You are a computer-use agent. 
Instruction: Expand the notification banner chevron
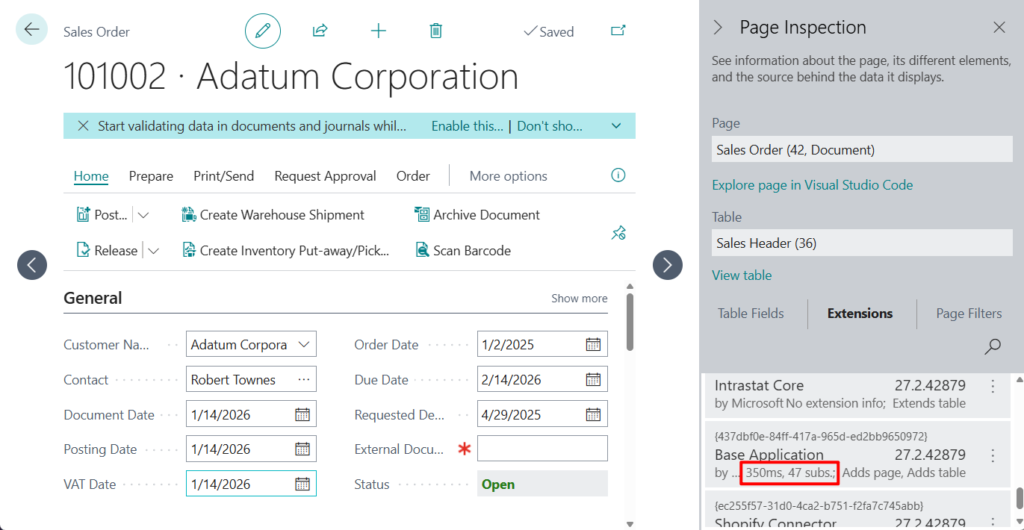pos(616,126)
